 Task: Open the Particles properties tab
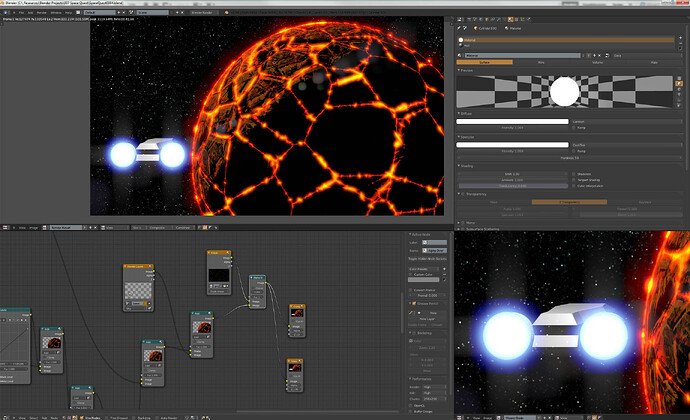point(522,19)
